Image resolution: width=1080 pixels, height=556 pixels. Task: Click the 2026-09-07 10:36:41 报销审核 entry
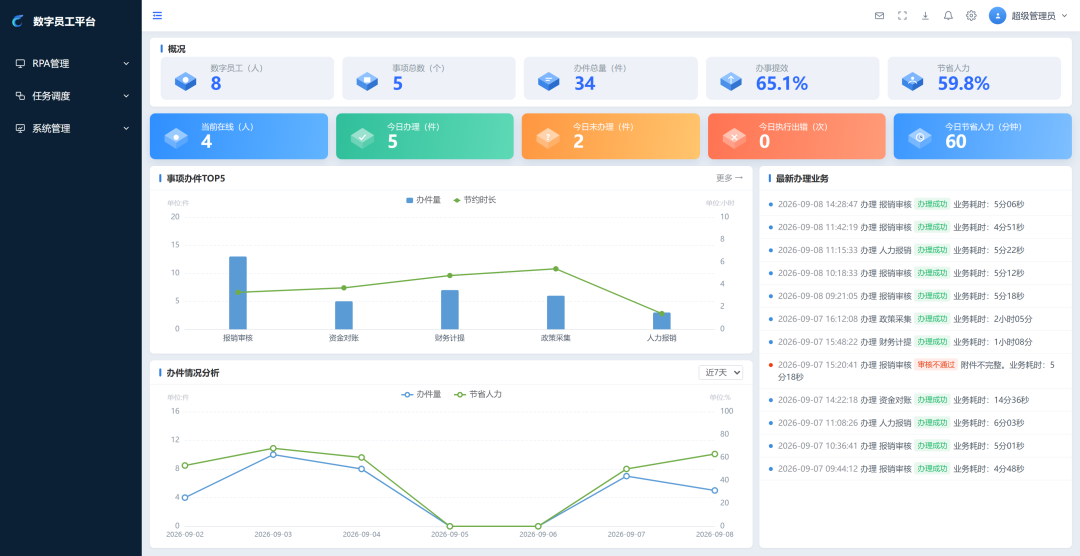pos(915,445)
